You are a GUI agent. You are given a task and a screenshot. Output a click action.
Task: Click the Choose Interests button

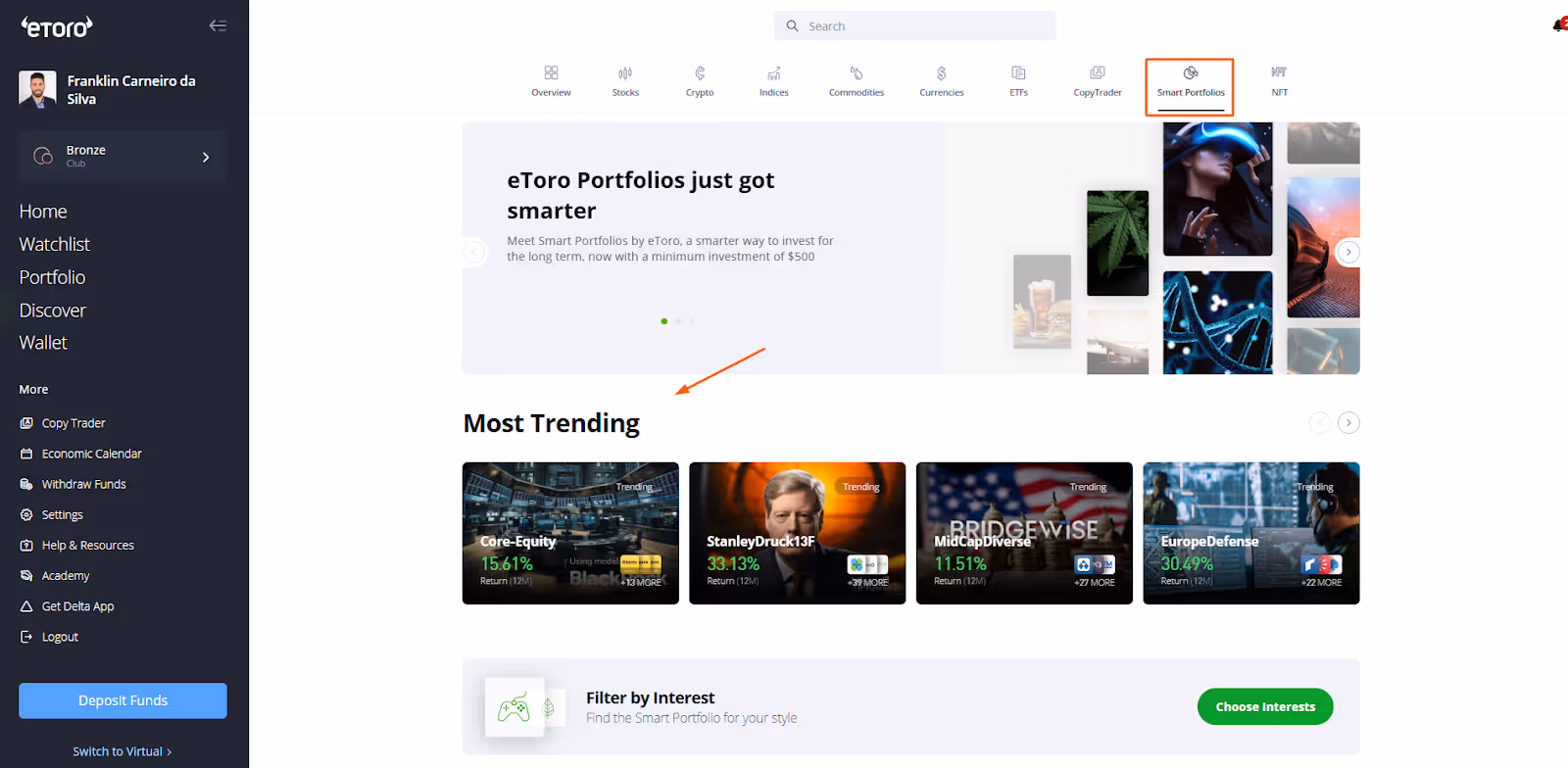coord(1265,706)
